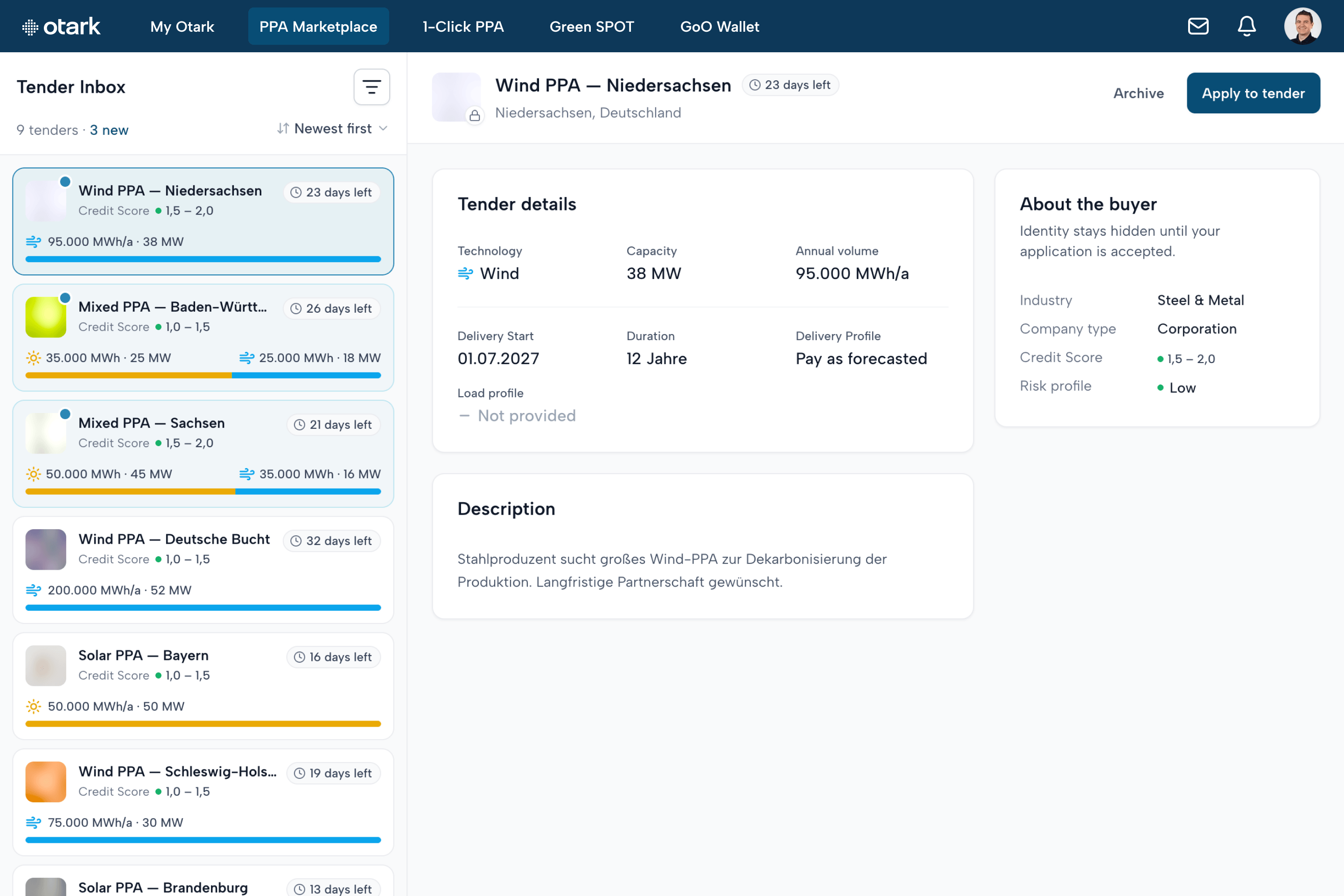This screenshot has width=1344, height=896.
Task: Open Mixed PPA — Baden-Württ tender
Action: point(203,338)
